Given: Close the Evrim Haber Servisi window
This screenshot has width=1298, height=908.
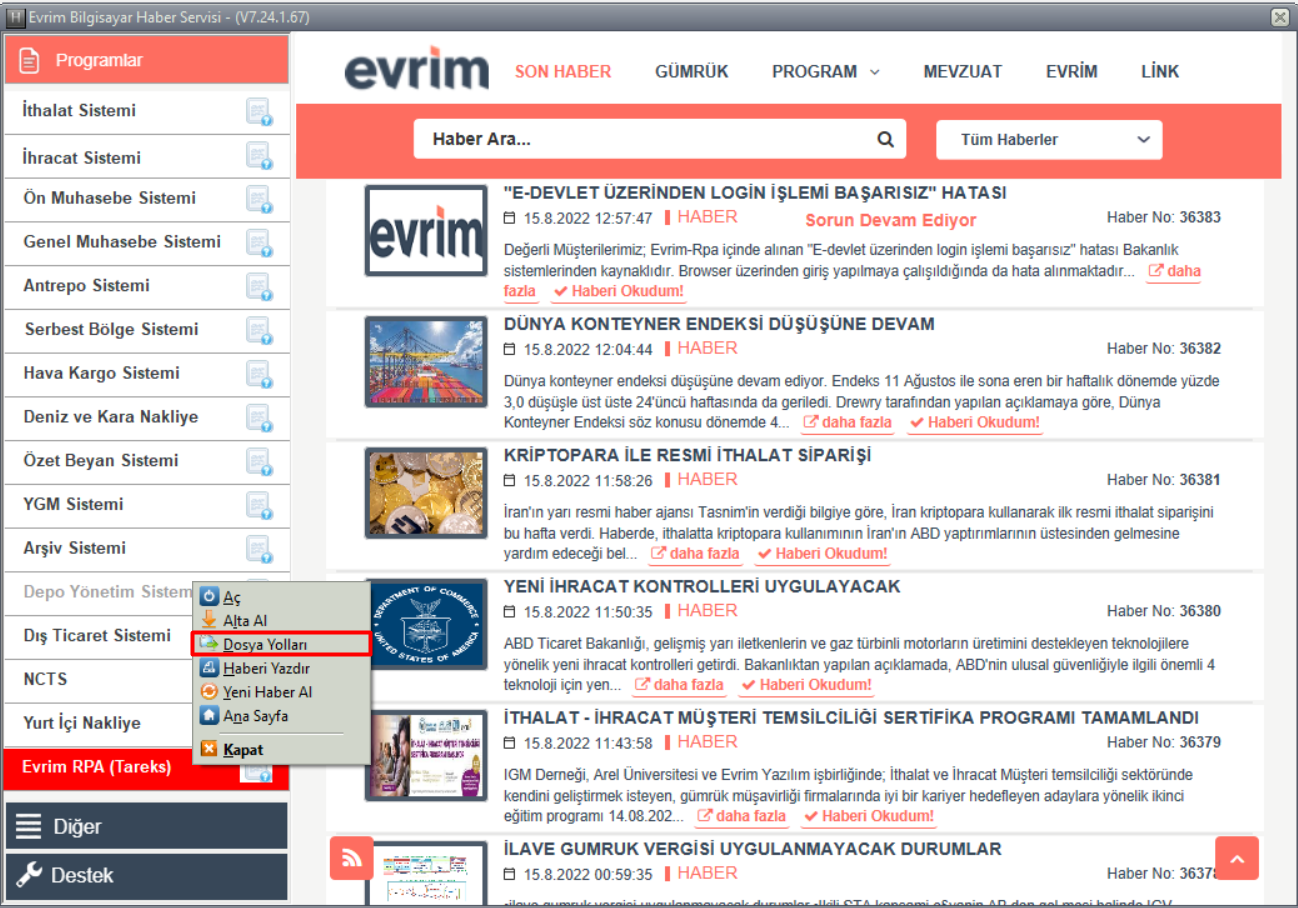Looking at the screenshot, I should 1279,17.
